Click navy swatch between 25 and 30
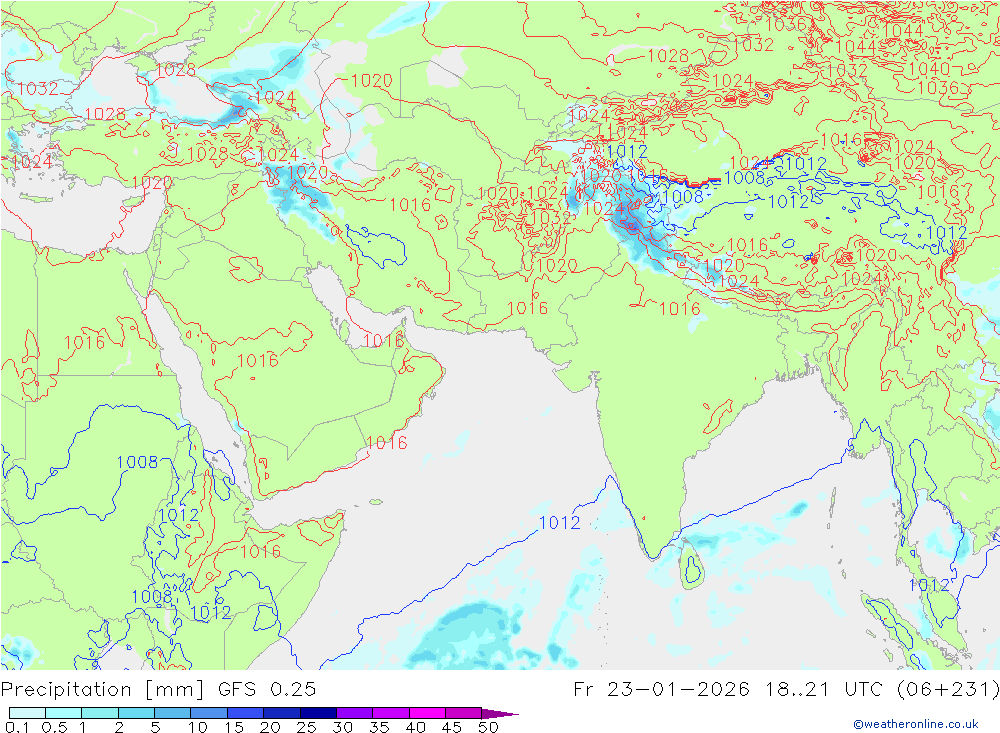 click(318, 713)
